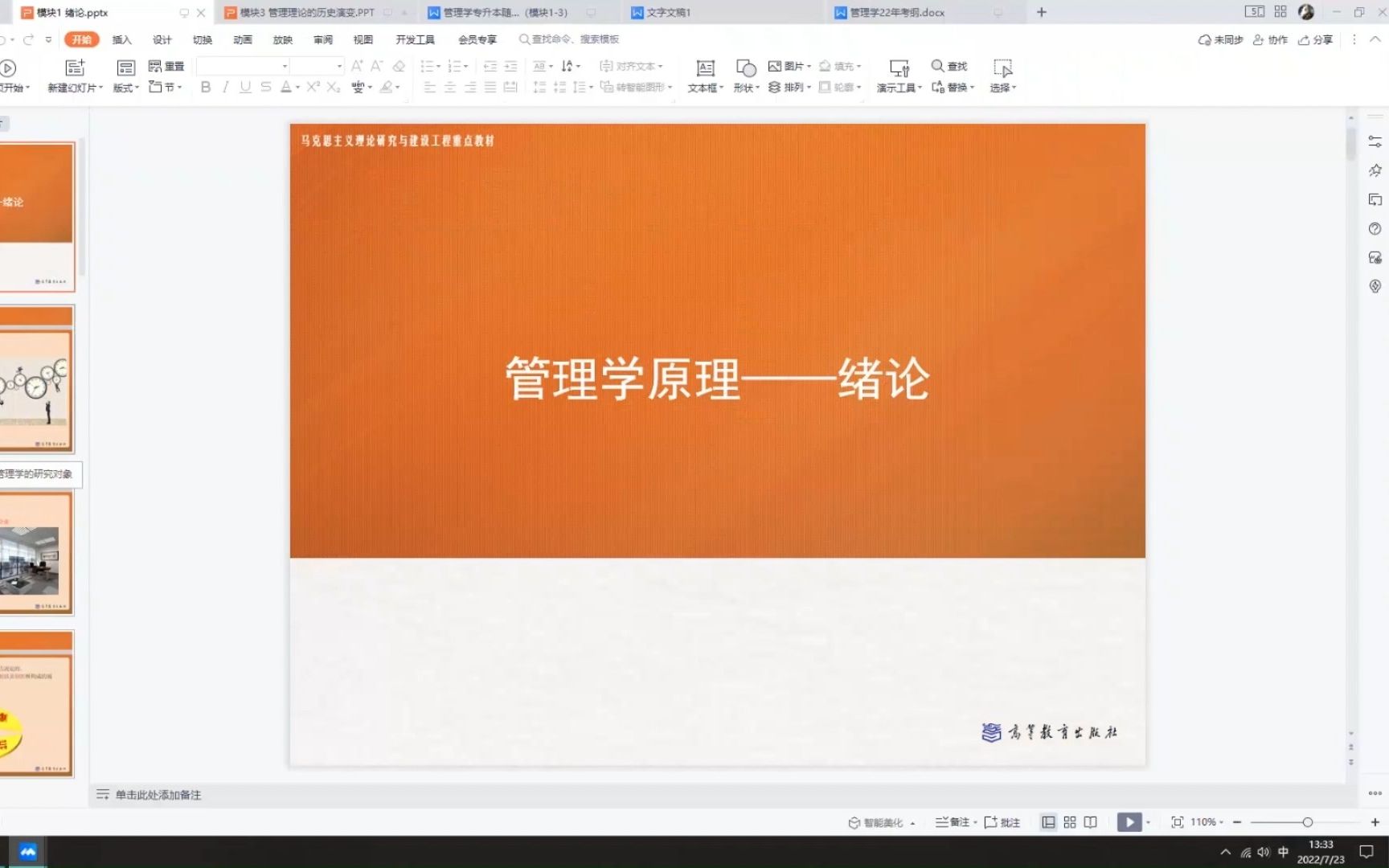Viewport: 1389px width, 868px height.
Task: Toggle Underline formatting
Action: pyautogui.click(x=245, y=87)
